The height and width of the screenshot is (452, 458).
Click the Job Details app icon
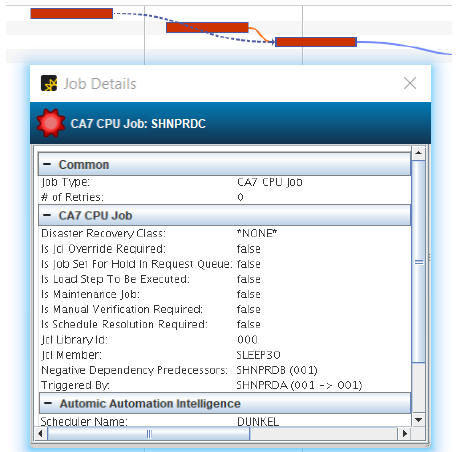(49, 83)
